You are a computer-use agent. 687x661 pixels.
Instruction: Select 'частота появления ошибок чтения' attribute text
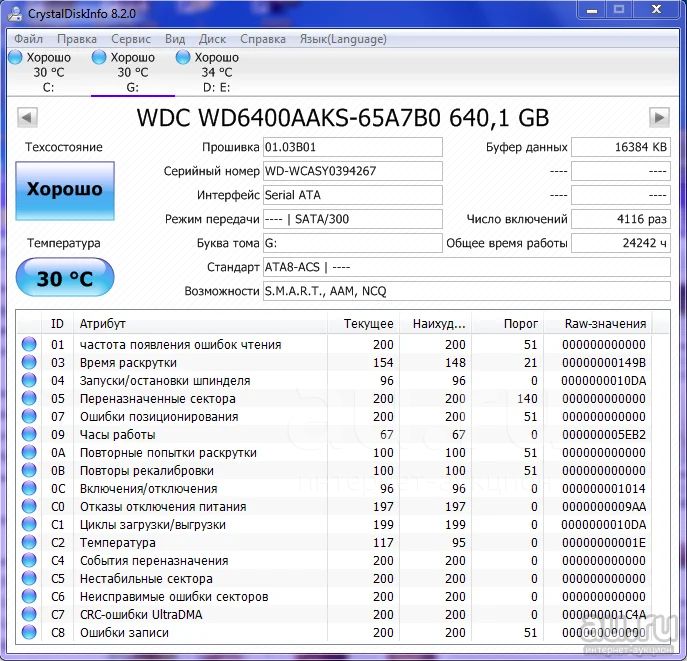(x=181, y=345)
